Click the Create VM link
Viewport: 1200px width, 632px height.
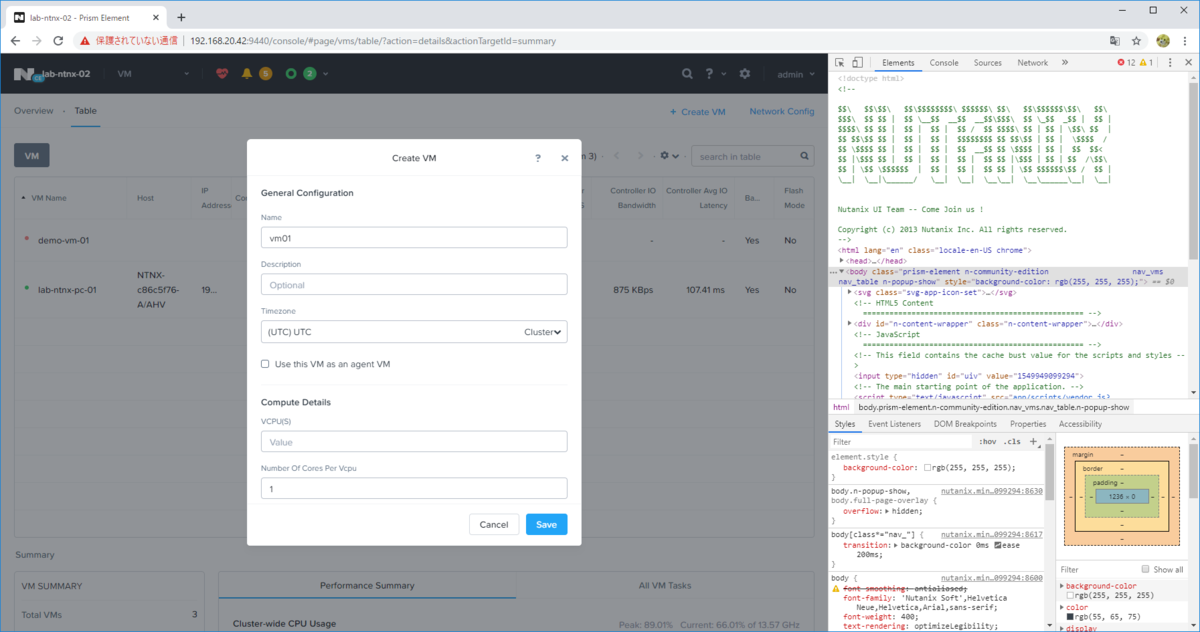(x=697, y=112)
